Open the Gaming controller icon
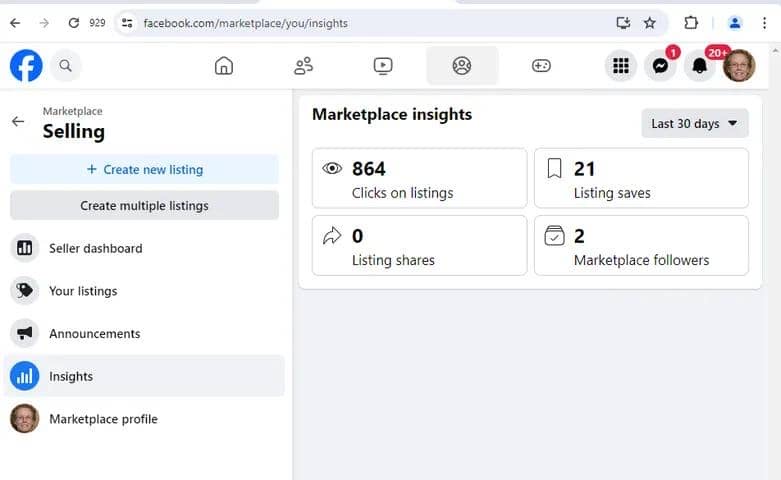 (541, 66)
